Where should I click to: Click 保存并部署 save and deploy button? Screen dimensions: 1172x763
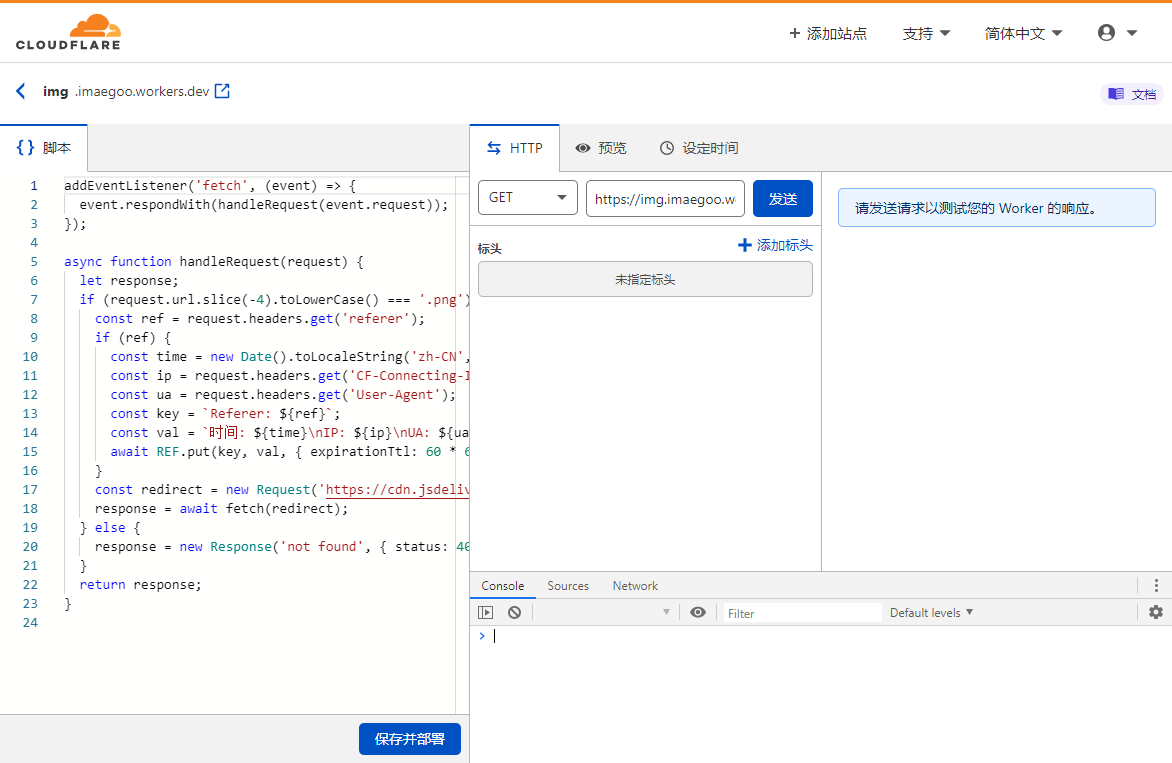coord(410,739)
